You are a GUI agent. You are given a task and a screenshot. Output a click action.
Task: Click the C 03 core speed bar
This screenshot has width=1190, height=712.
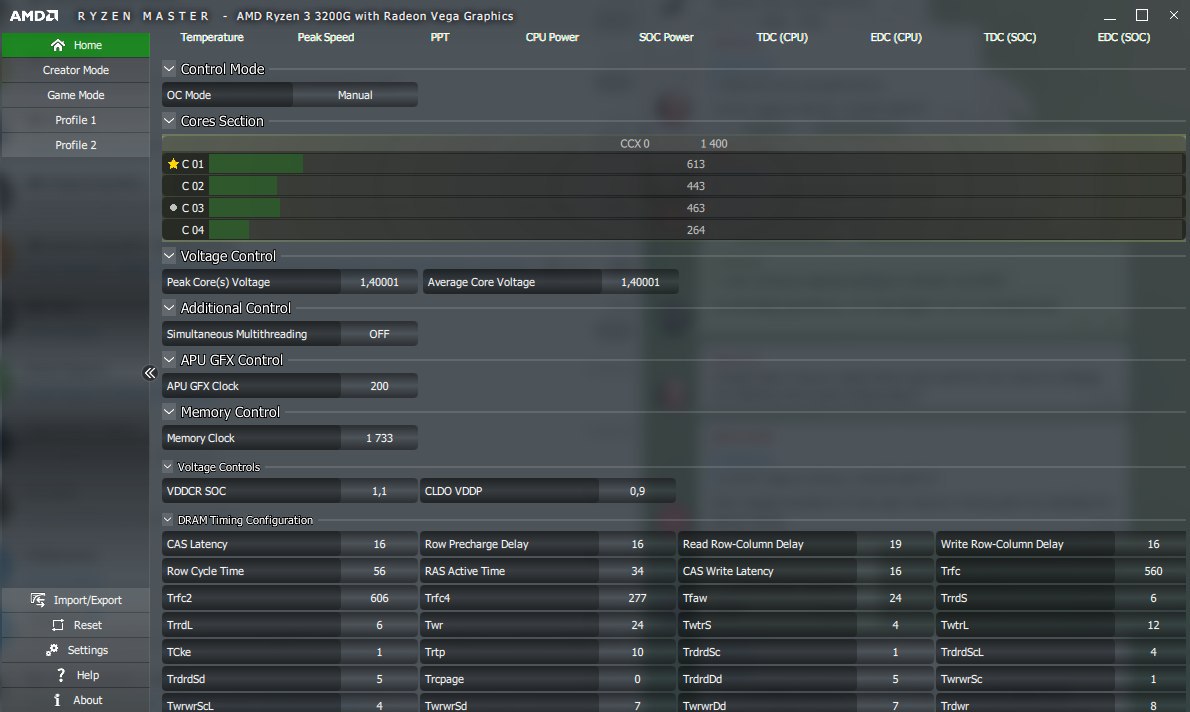[696, 208]
